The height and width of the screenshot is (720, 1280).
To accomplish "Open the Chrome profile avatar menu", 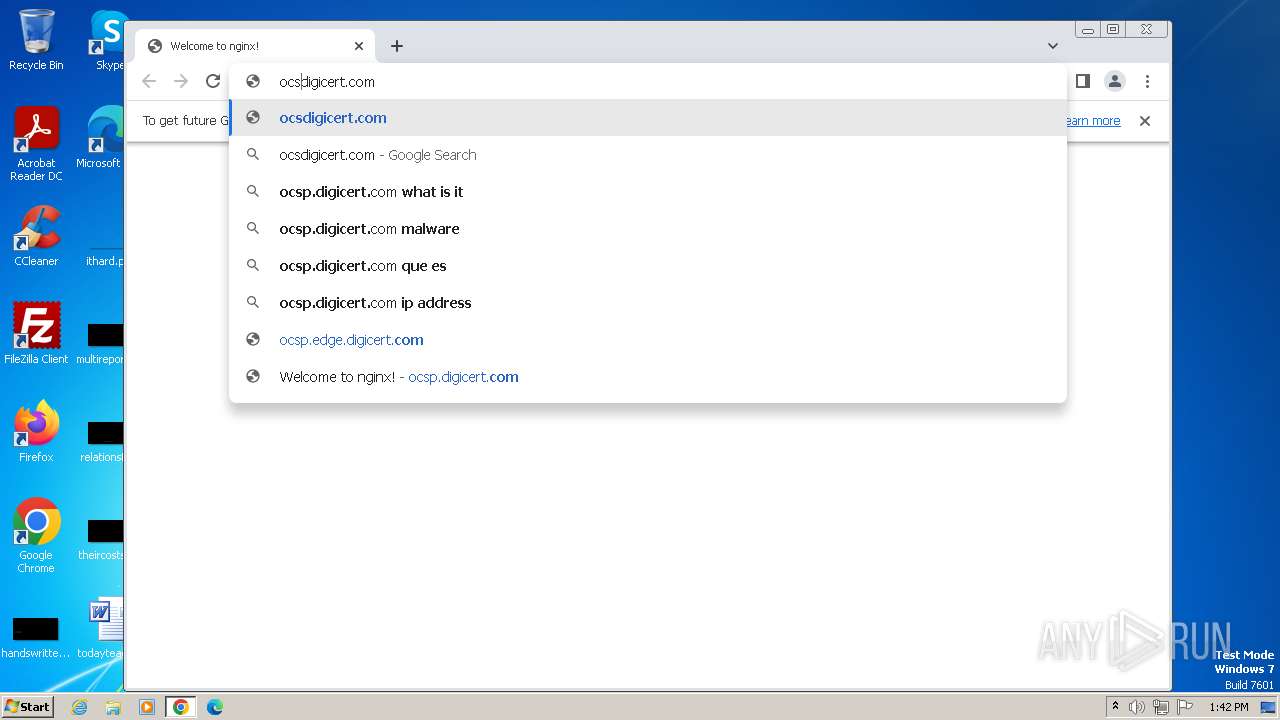I will point(1115,81).
